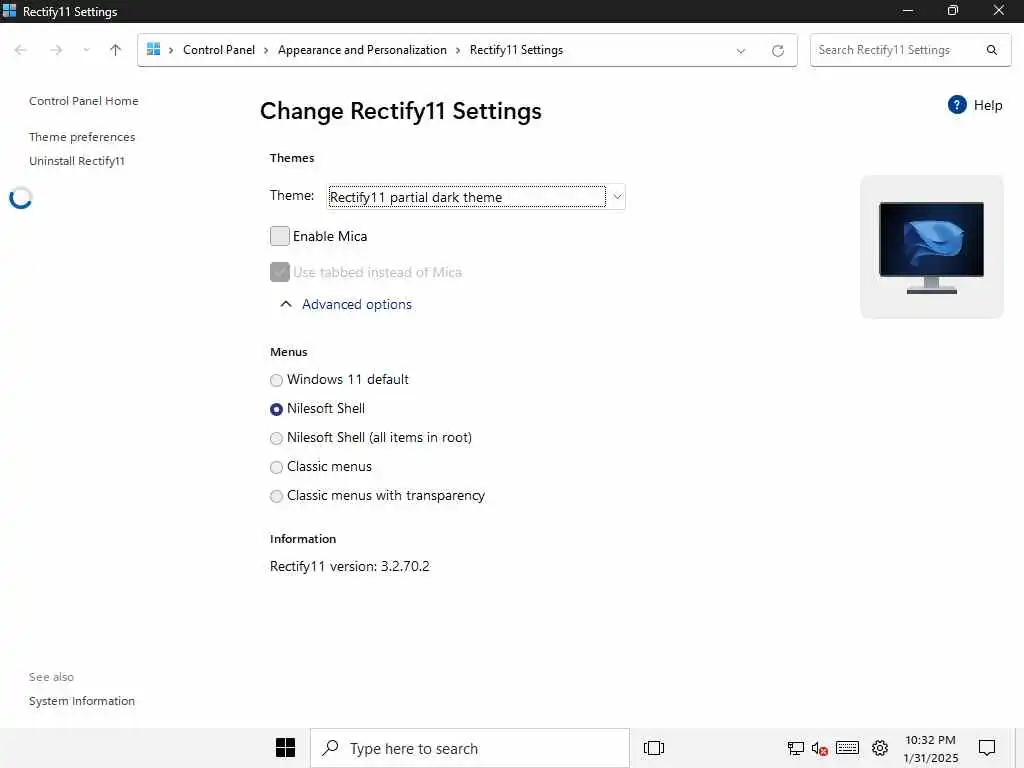
Task: Open the Windows Start button
Action: click(285, 748)
